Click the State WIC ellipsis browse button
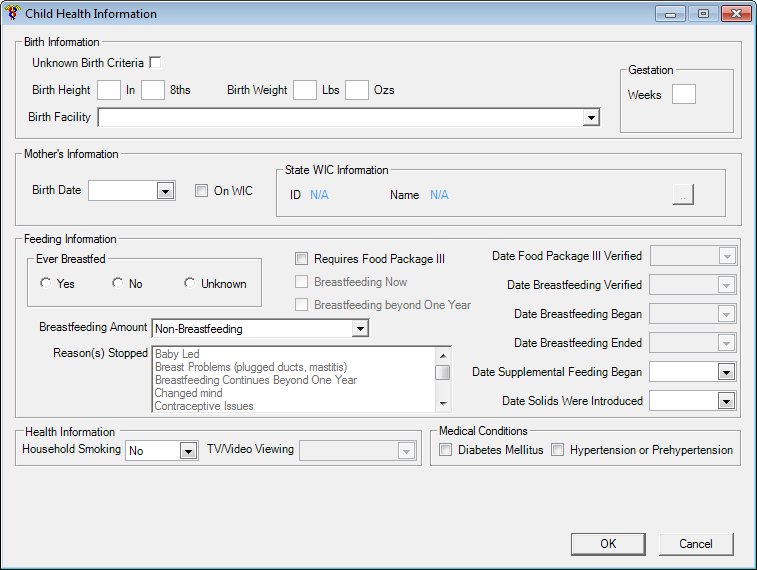757x570 pixels. tap(683, 195)
